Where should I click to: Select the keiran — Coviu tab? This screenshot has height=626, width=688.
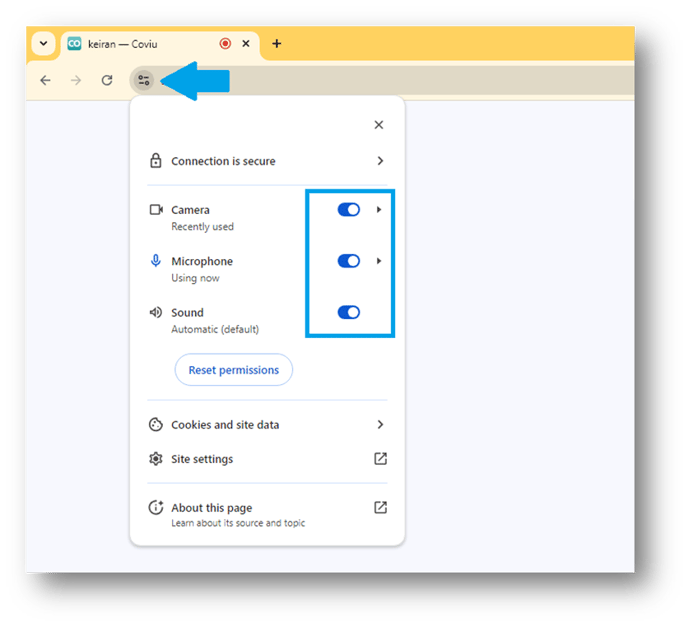click(x=160, y=44)
